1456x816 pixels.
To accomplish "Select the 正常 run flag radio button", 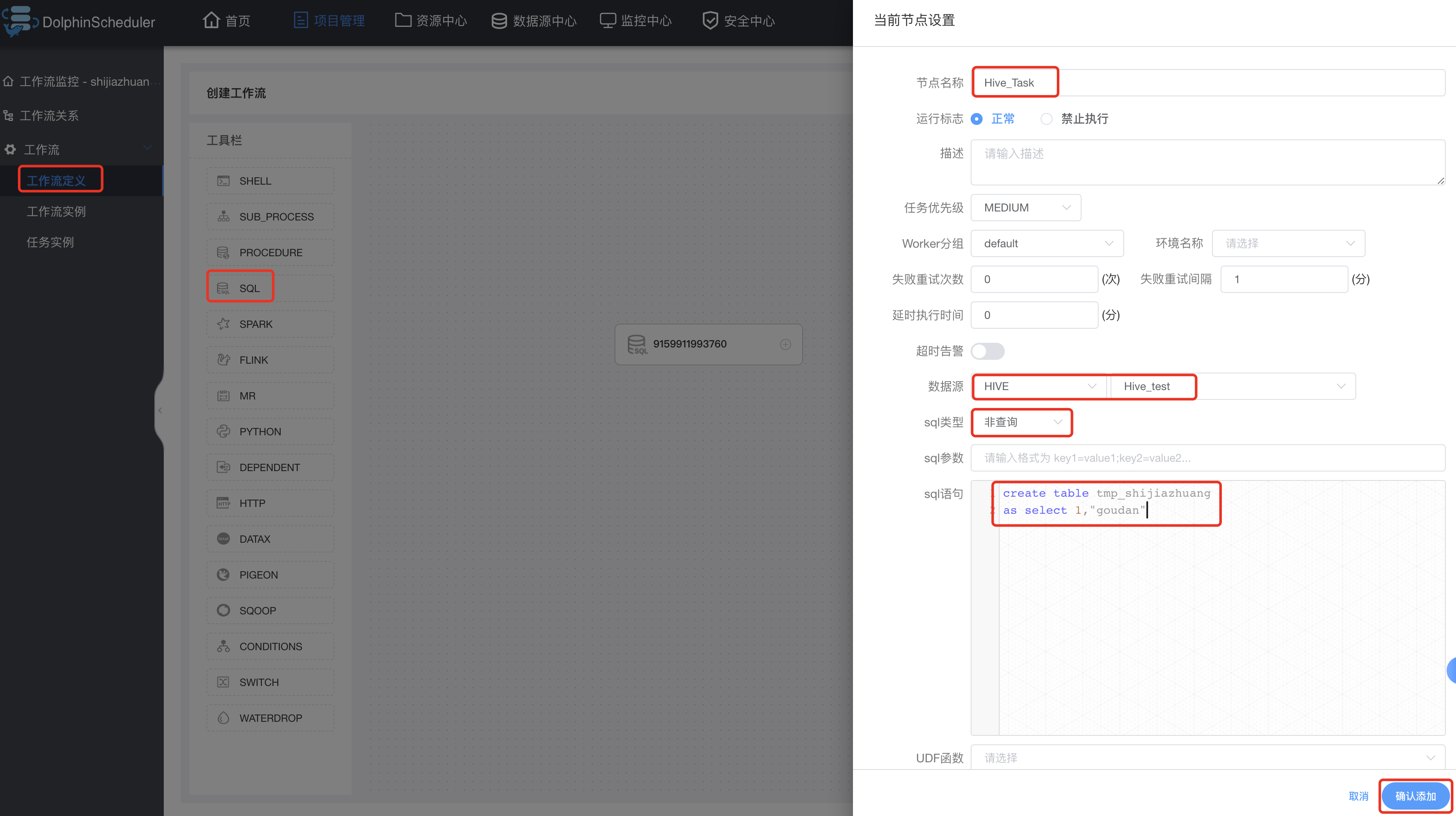I will tap(977, 119).
